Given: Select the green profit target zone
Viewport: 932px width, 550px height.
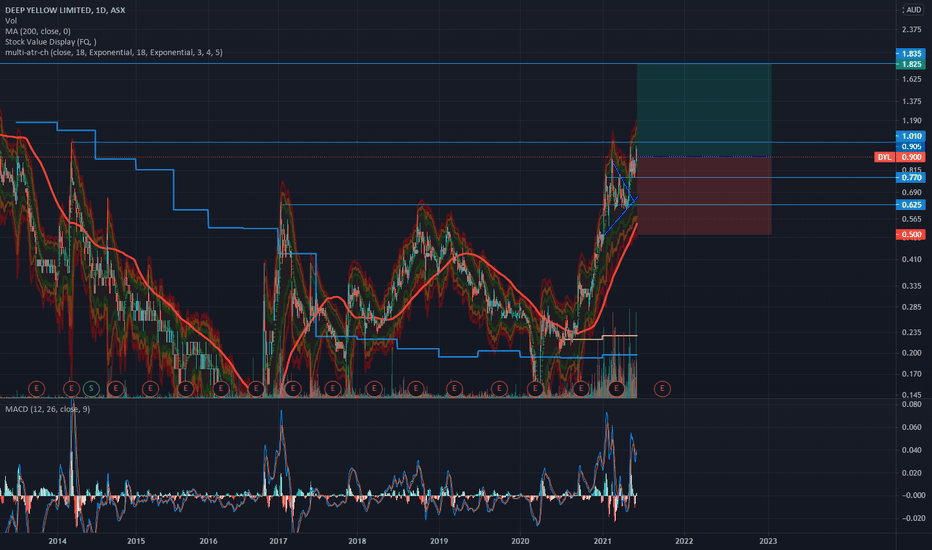Looking at the screenshot, I should pos(704,110).
